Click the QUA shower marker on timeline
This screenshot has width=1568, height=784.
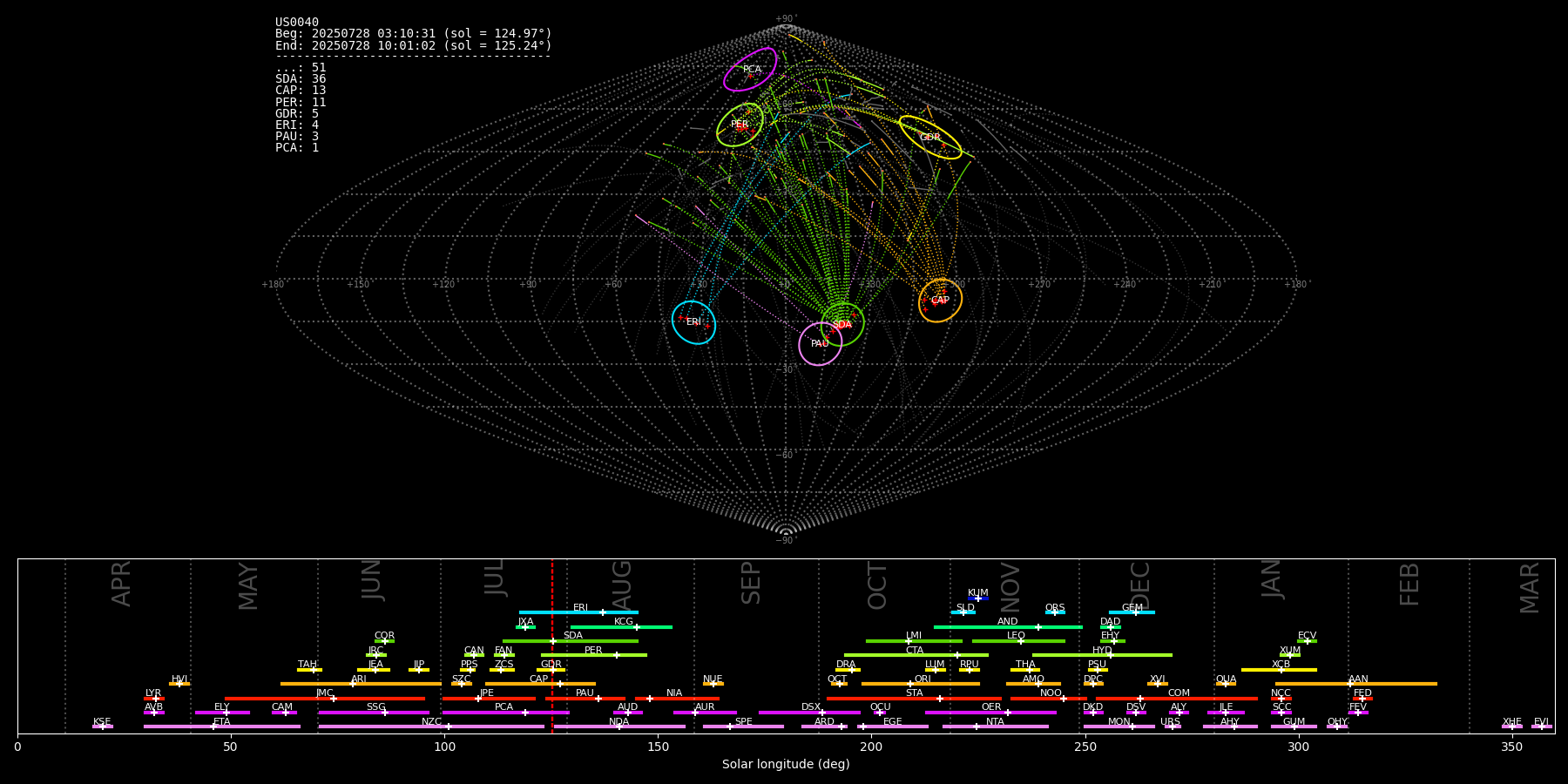[x=1226, y=684]
